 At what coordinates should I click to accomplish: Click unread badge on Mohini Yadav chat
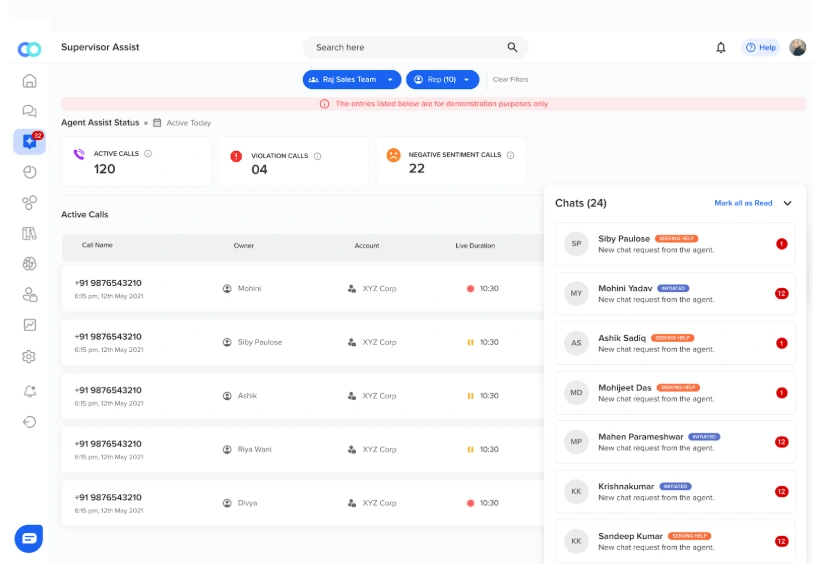[x=781, y=294]
